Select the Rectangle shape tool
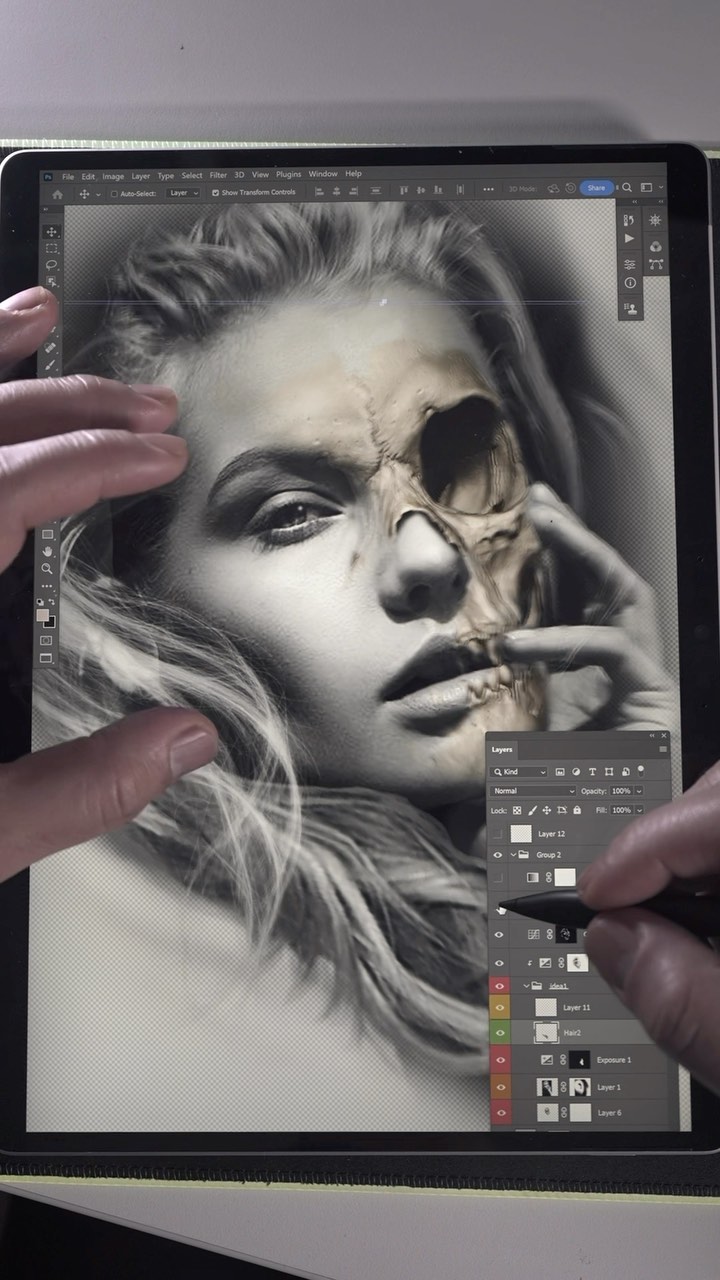The image size is (720, 1280). [x=47, y=534]
